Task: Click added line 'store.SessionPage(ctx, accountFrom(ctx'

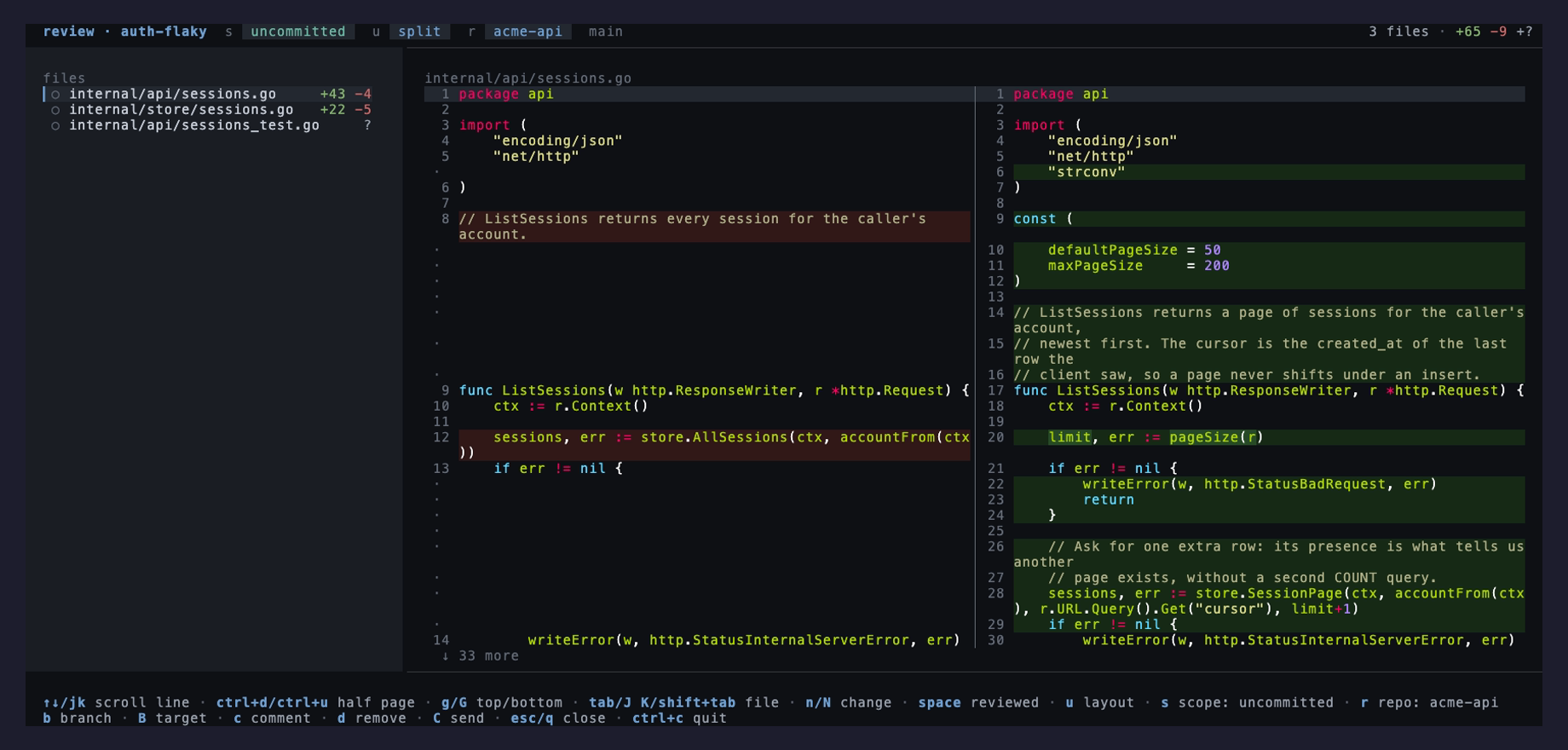Action: point(1269,602)
